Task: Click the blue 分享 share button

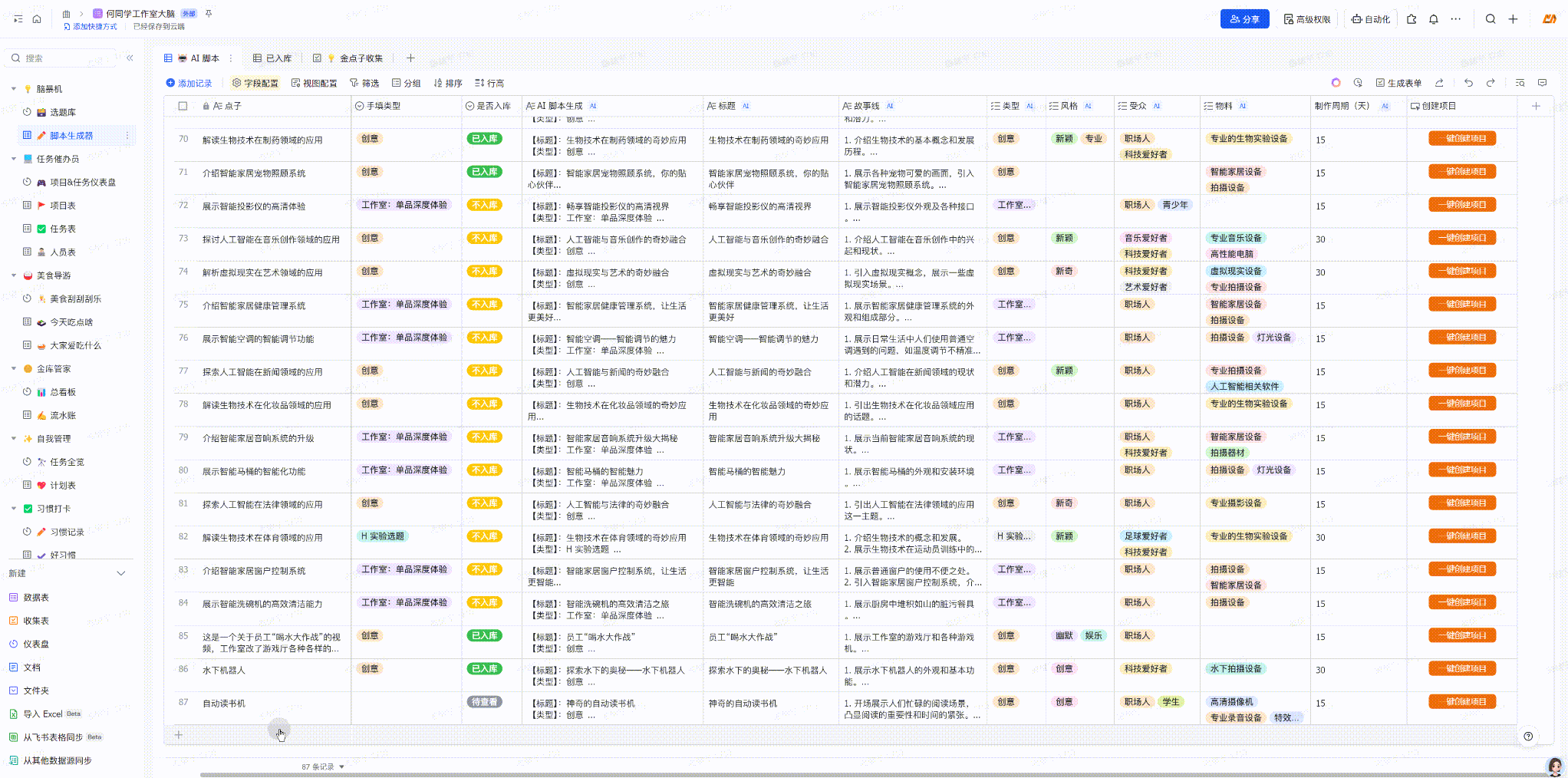Action: pyautogui.click(x=1244, y=19)
